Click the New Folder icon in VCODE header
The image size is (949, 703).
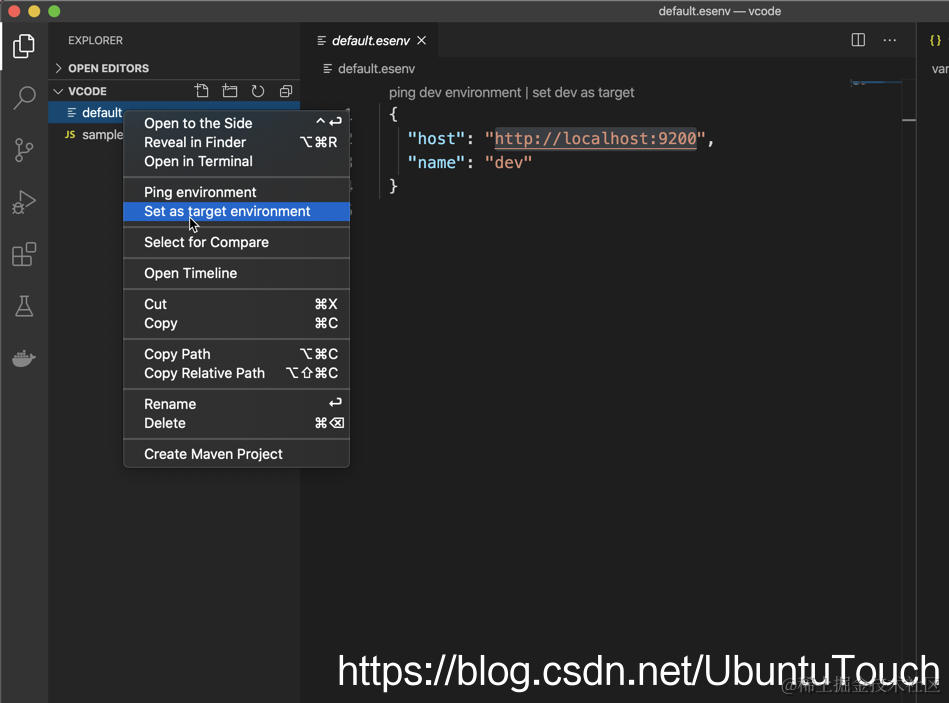pos(230,91)
